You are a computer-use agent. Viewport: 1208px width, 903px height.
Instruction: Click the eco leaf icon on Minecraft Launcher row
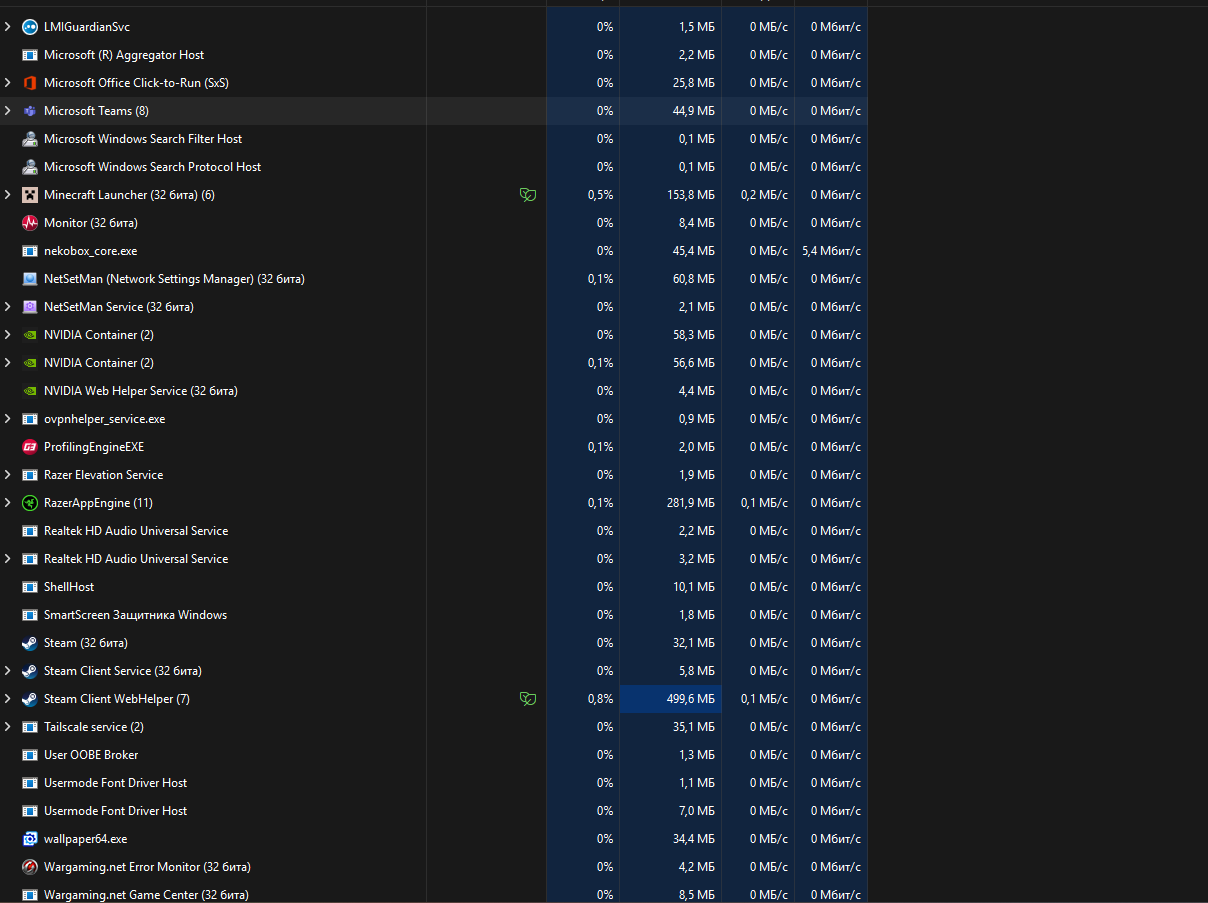527,195
